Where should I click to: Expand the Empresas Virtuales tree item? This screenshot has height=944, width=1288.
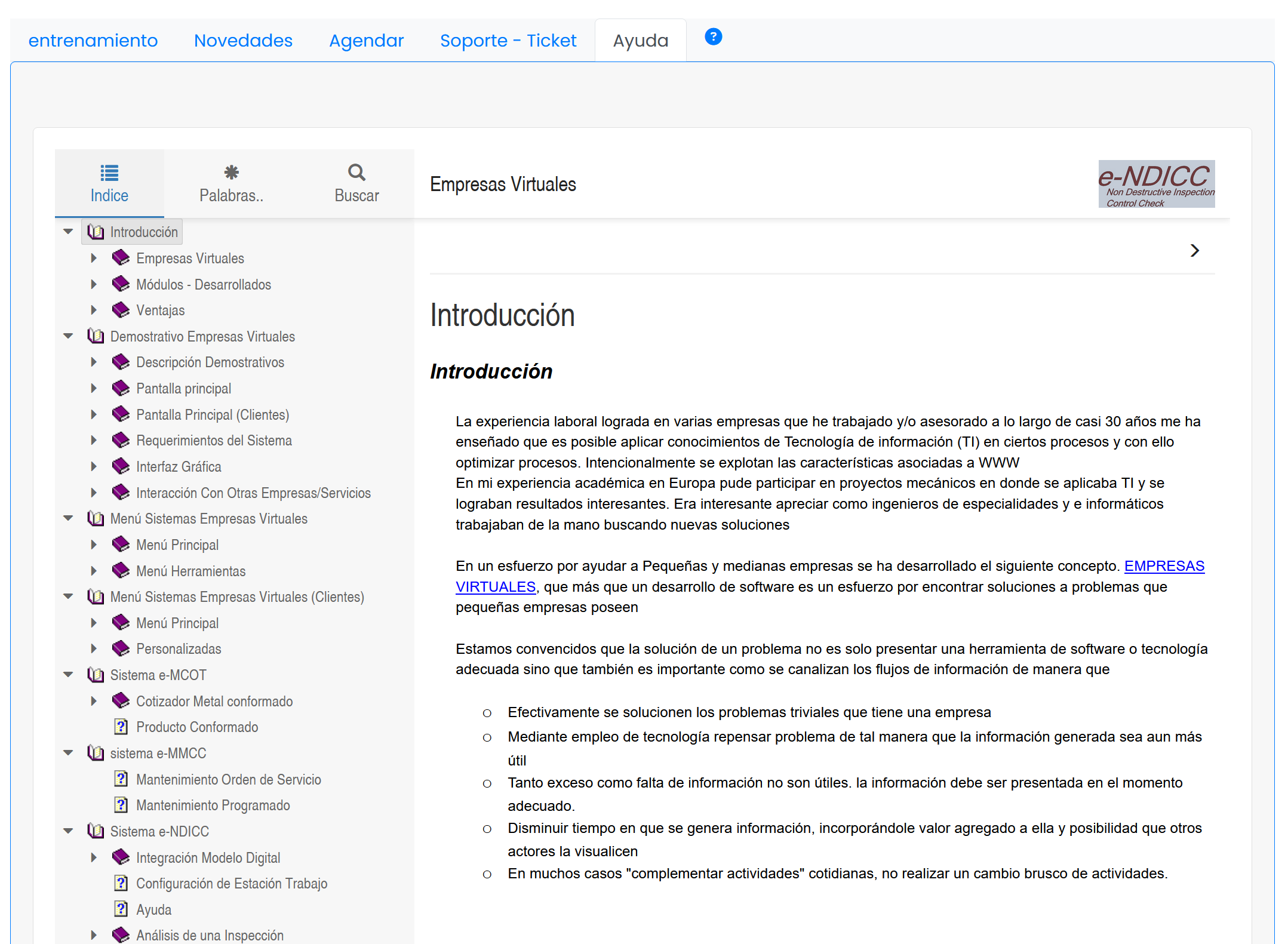94,258
